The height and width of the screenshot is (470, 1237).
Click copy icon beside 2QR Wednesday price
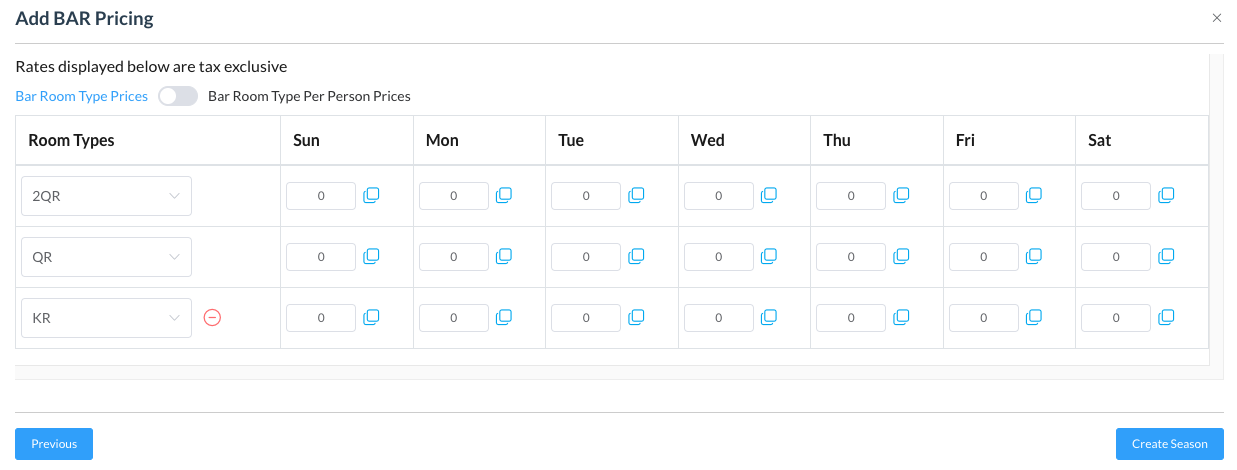769,196
